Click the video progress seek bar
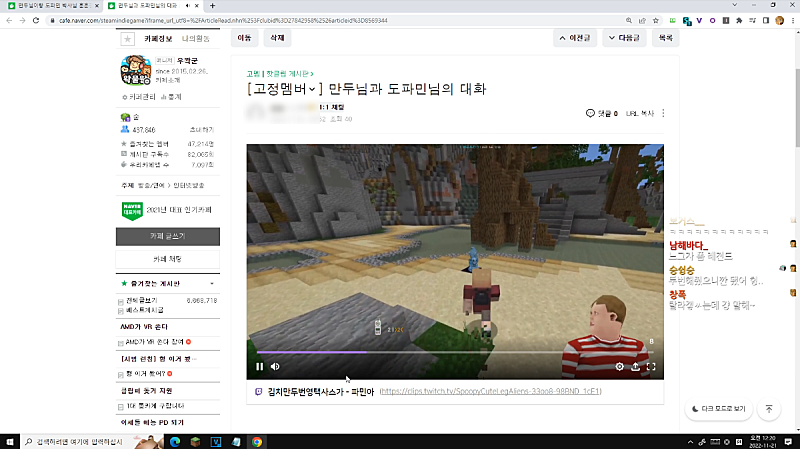 (450, 352)
